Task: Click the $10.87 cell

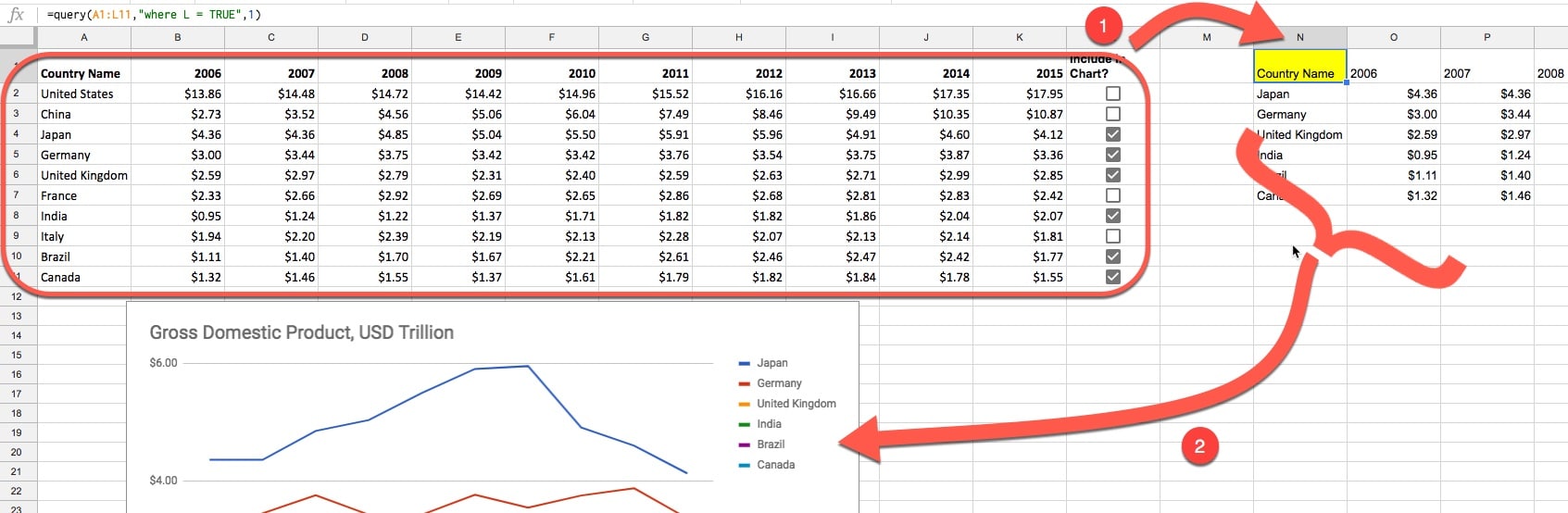Action: pyautogui.click(x=1020, y=114)
